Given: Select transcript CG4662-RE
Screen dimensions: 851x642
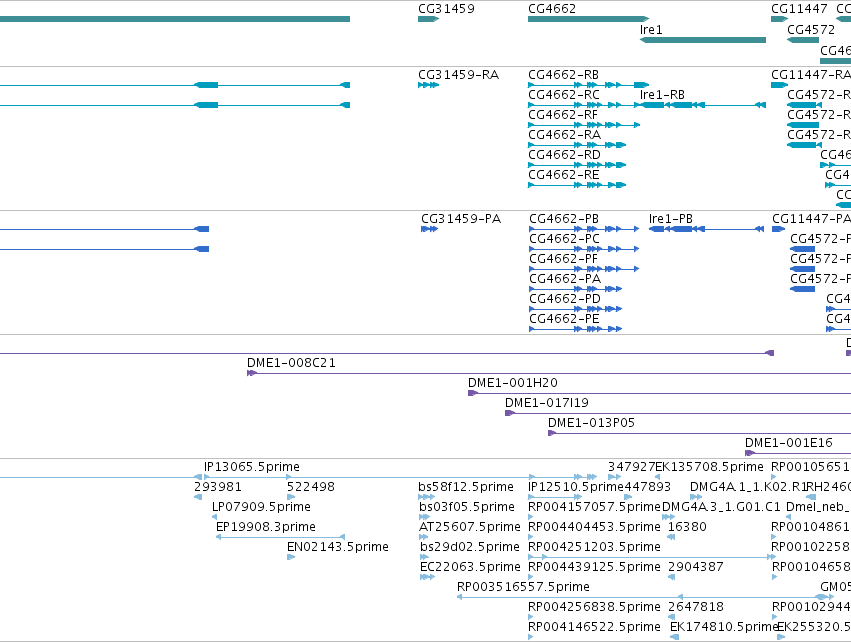Looking at the screenshot, I should pos(564,175).
